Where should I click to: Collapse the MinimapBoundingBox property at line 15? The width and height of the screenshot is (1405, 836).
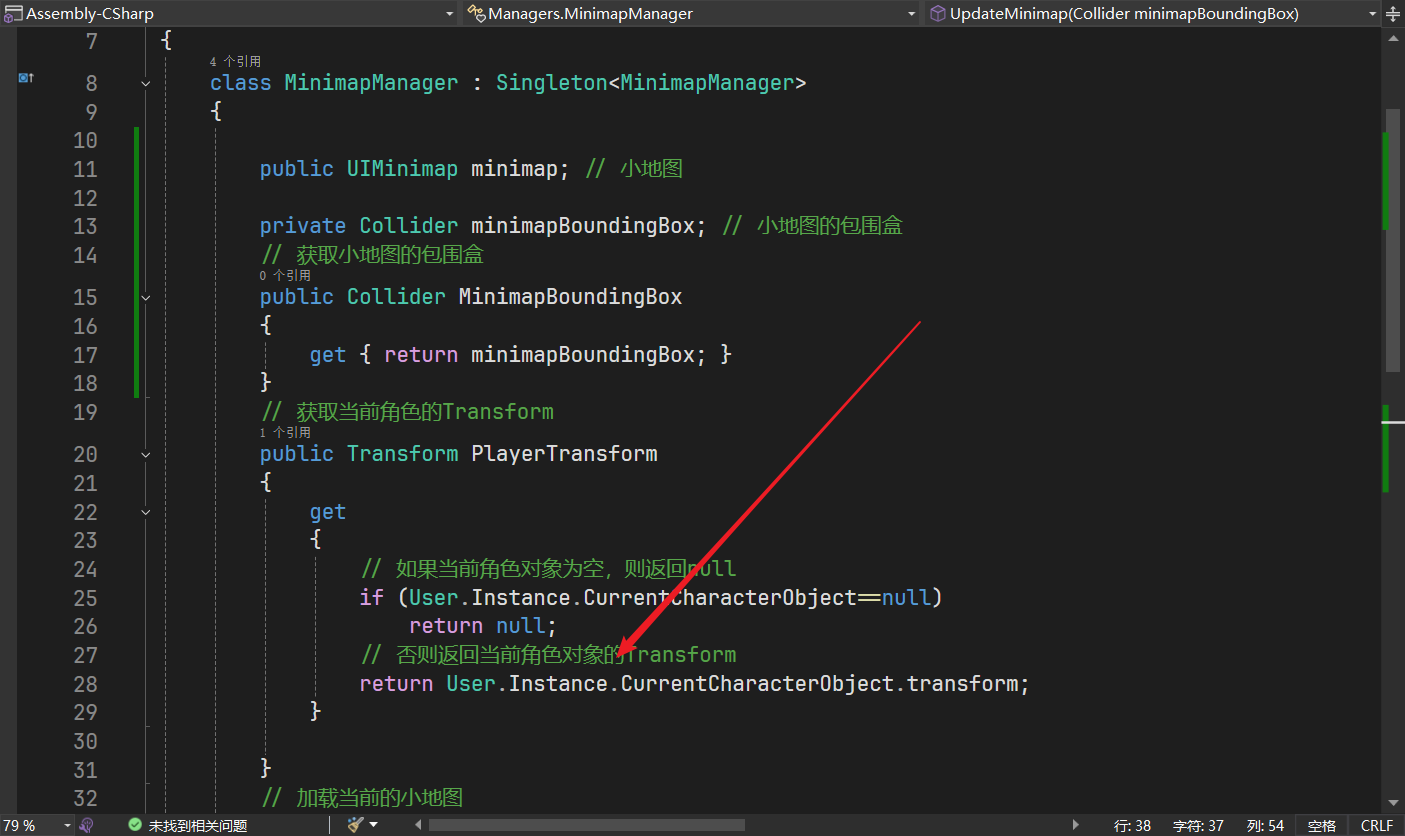pos(146,297)
